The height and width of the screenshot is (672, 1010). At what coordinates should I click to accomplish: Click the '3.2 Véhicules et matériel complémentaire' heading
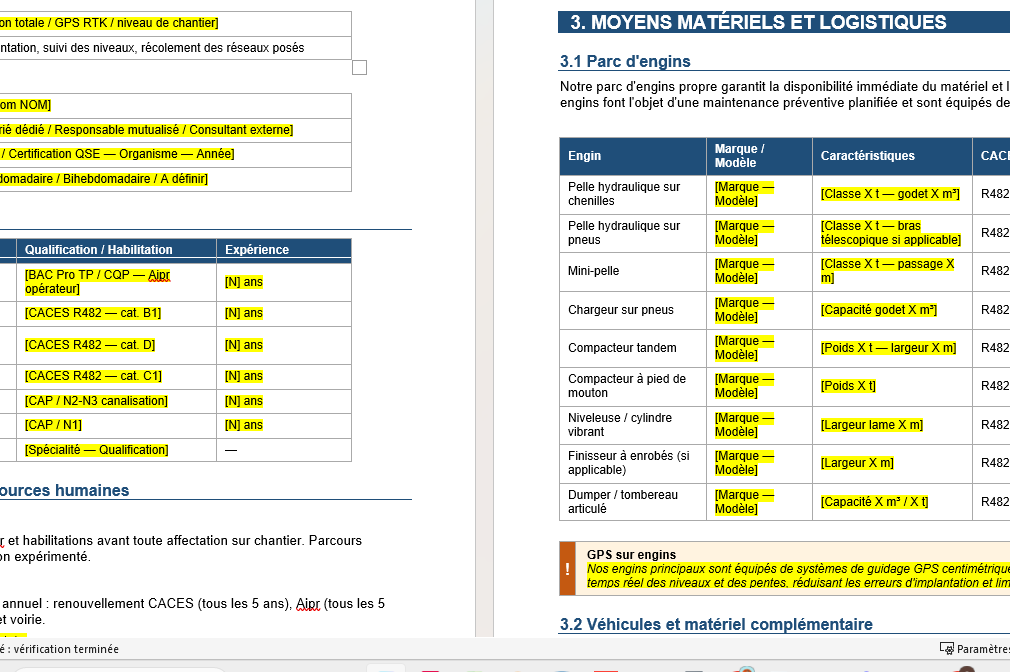pos(716,624)
